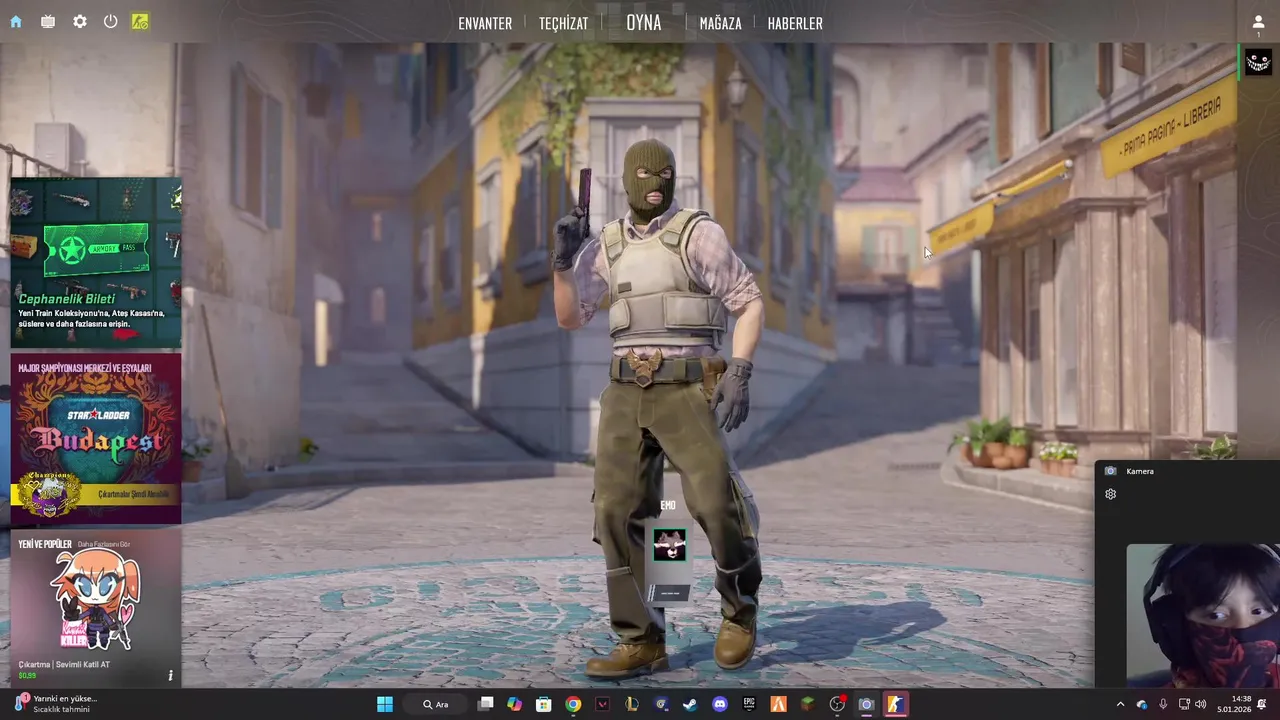1280x720 pixels.
Task: Open network settings tray icon
Action: tap(1185, 704)
